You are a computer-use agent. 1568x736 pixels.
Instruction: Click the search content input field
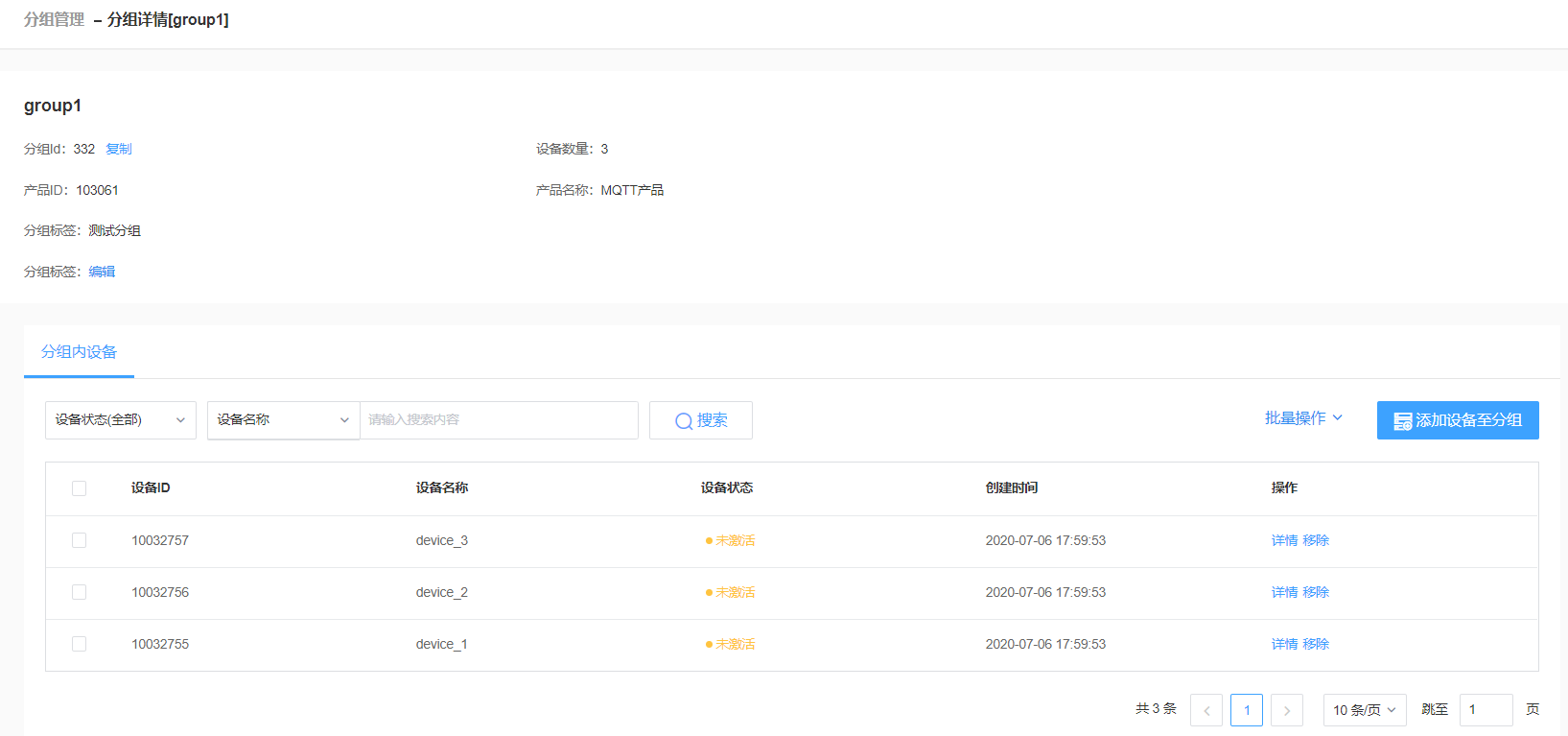(499, 420)
